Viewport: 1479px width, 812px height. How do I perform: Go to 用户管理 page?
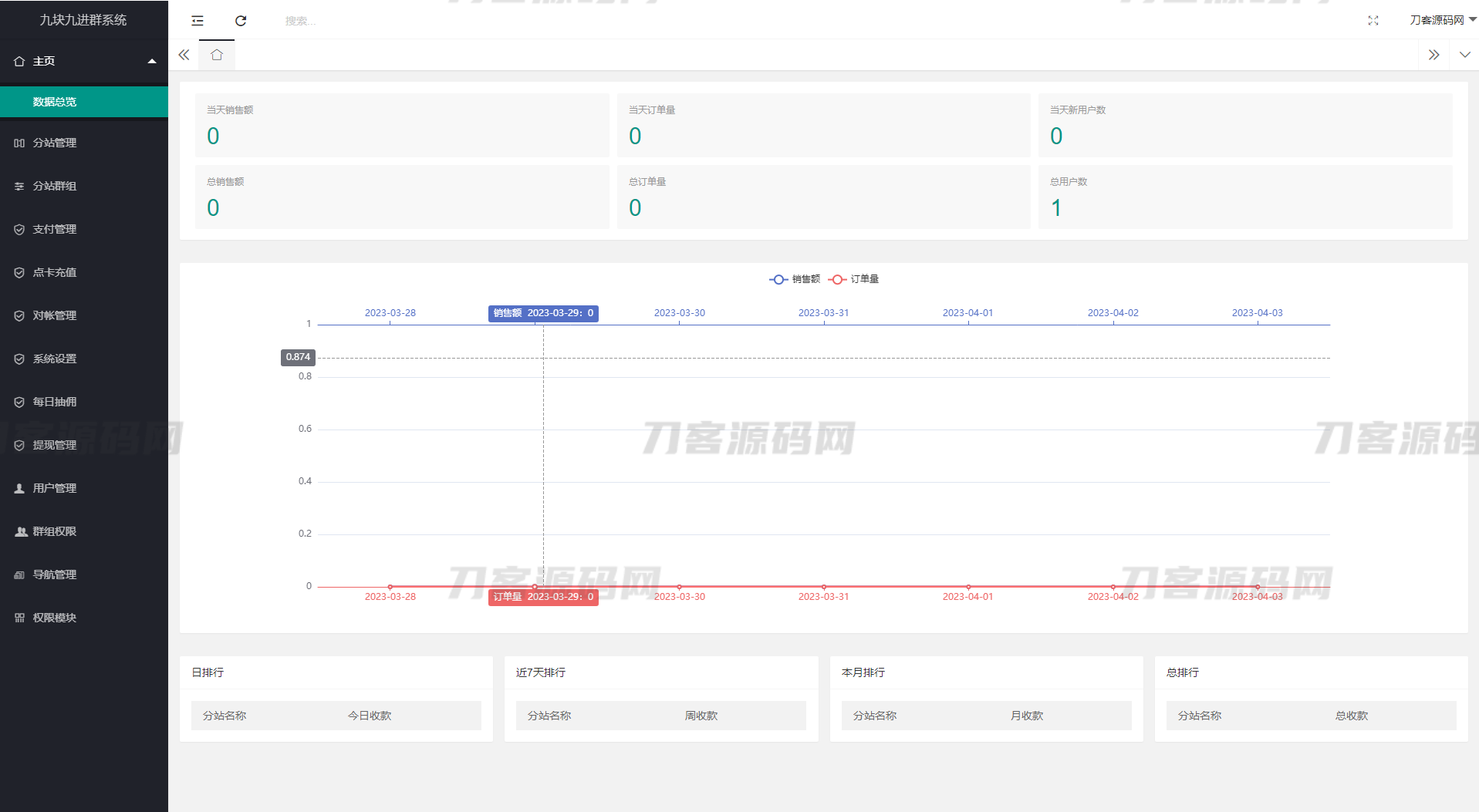tap(54, 488)
